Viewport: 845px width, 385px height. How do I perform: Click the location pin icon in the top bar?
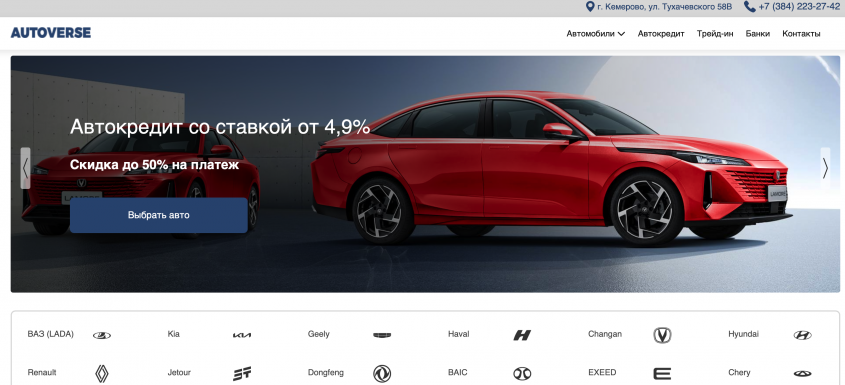coord(590,6)
